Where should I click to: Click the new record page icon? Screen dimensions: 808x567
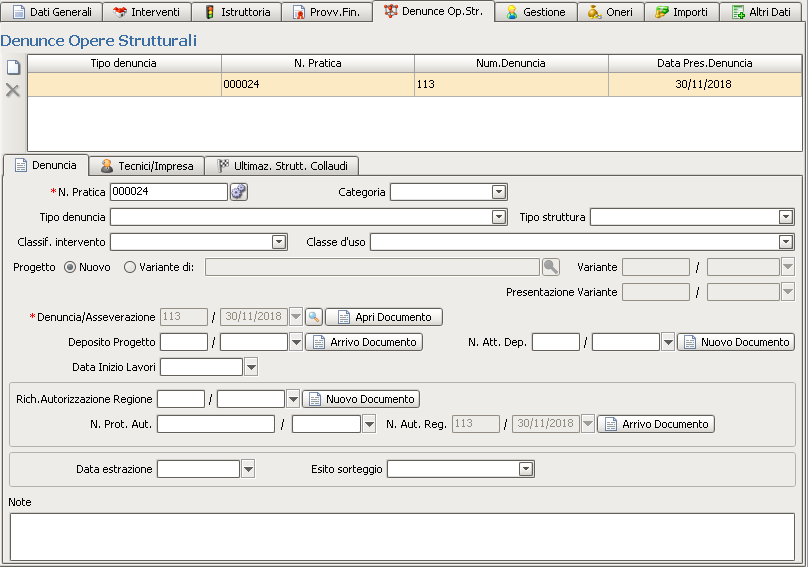(x=13, y=67)
